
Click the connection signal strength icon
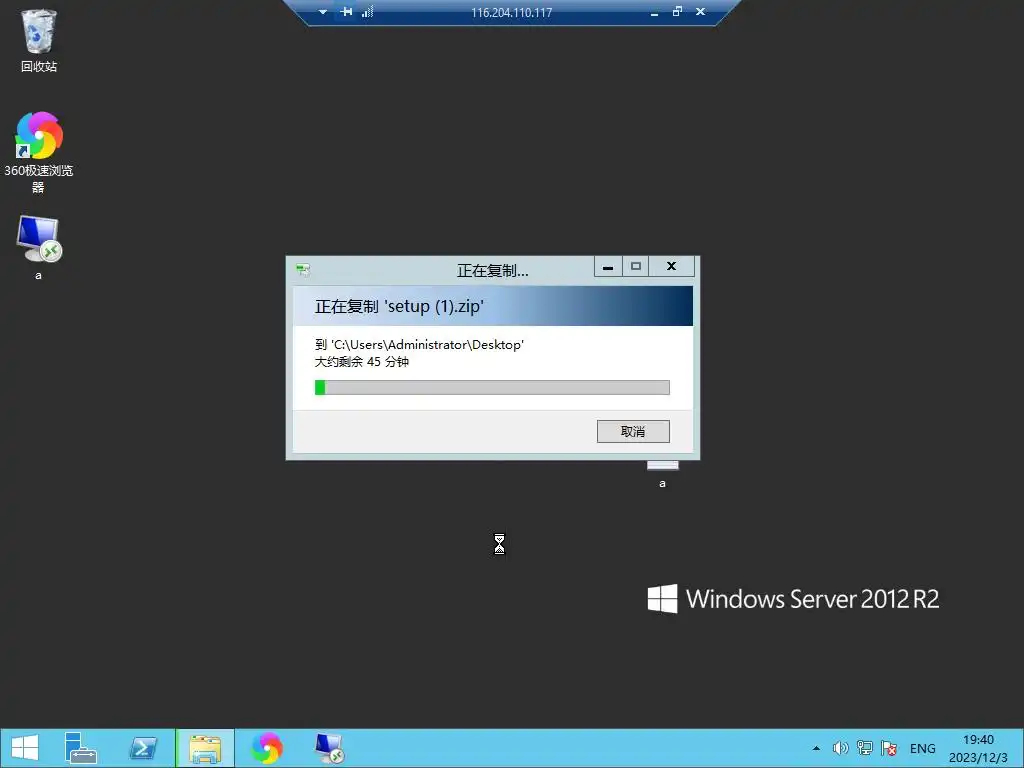368,12
